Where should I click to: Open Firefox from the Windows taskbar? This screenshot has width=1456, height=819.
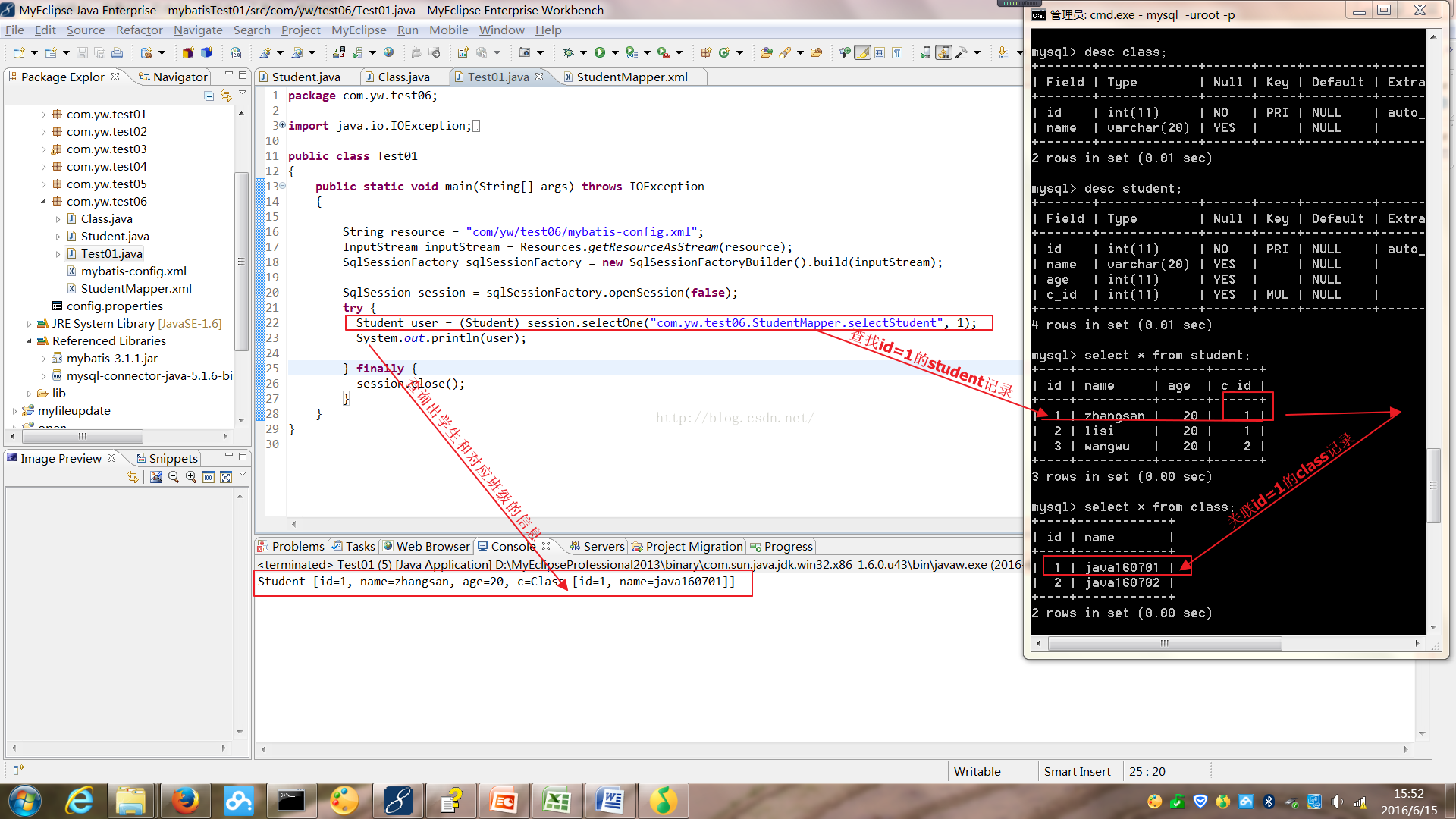click(184, 800)
